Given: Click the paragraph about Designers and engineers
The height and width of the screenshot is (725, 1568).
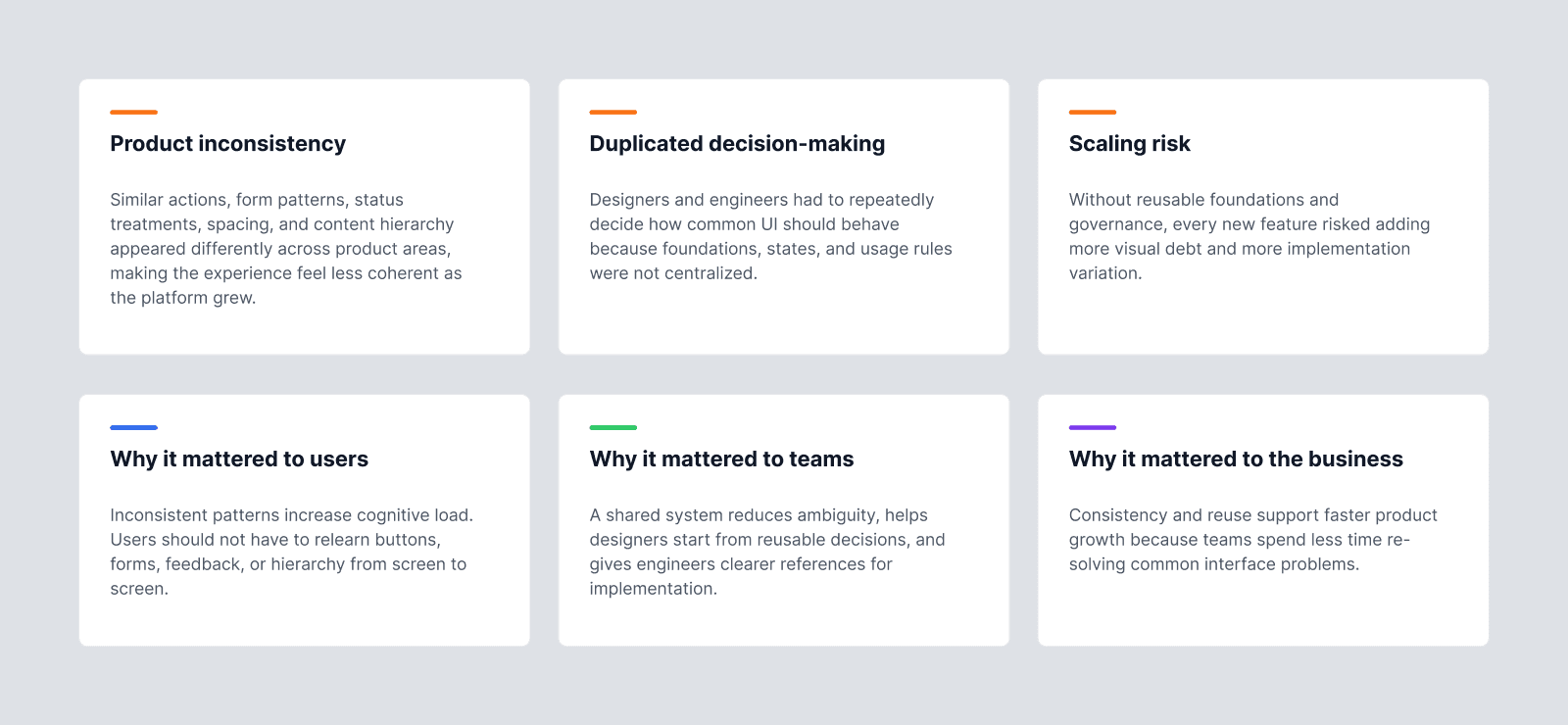Looking at the screenshot, I should point(771,236).
